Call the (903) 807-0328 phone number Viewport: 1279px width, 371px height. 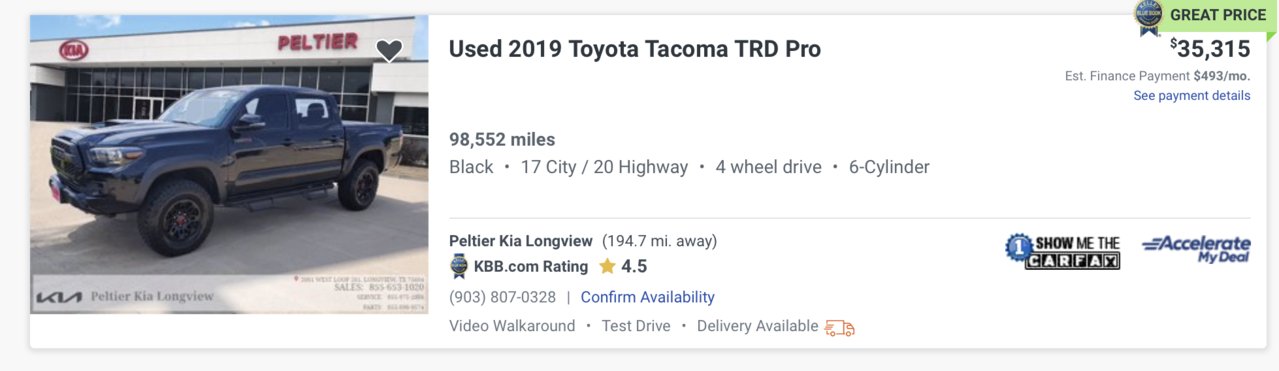pyautogui.click(x=502, y=297)
